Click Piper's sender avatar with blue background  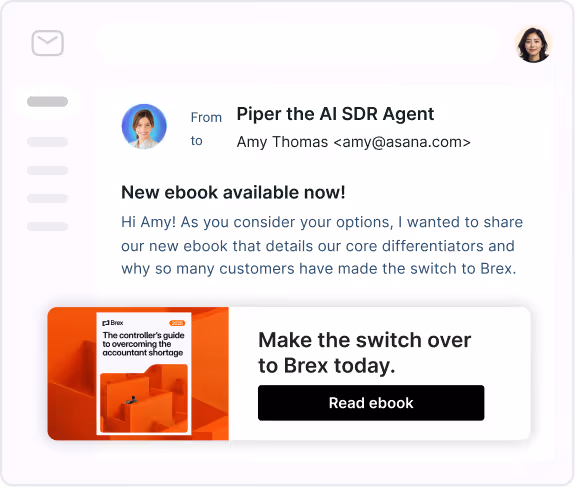click(x=144, y=126)
